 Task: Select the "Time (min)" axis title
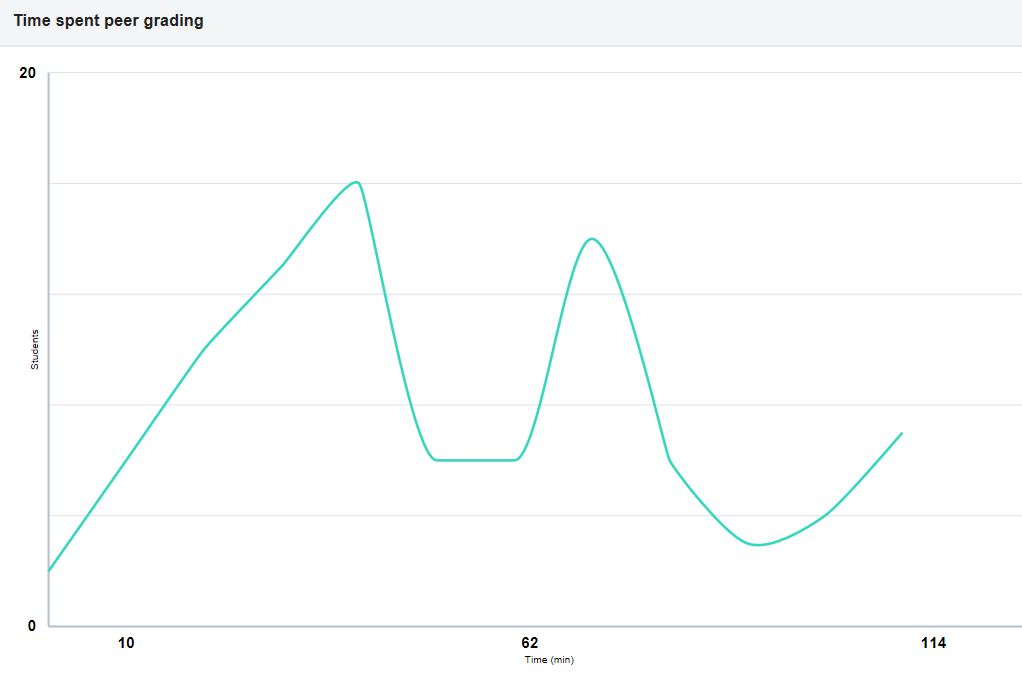(x=549, y=660)
